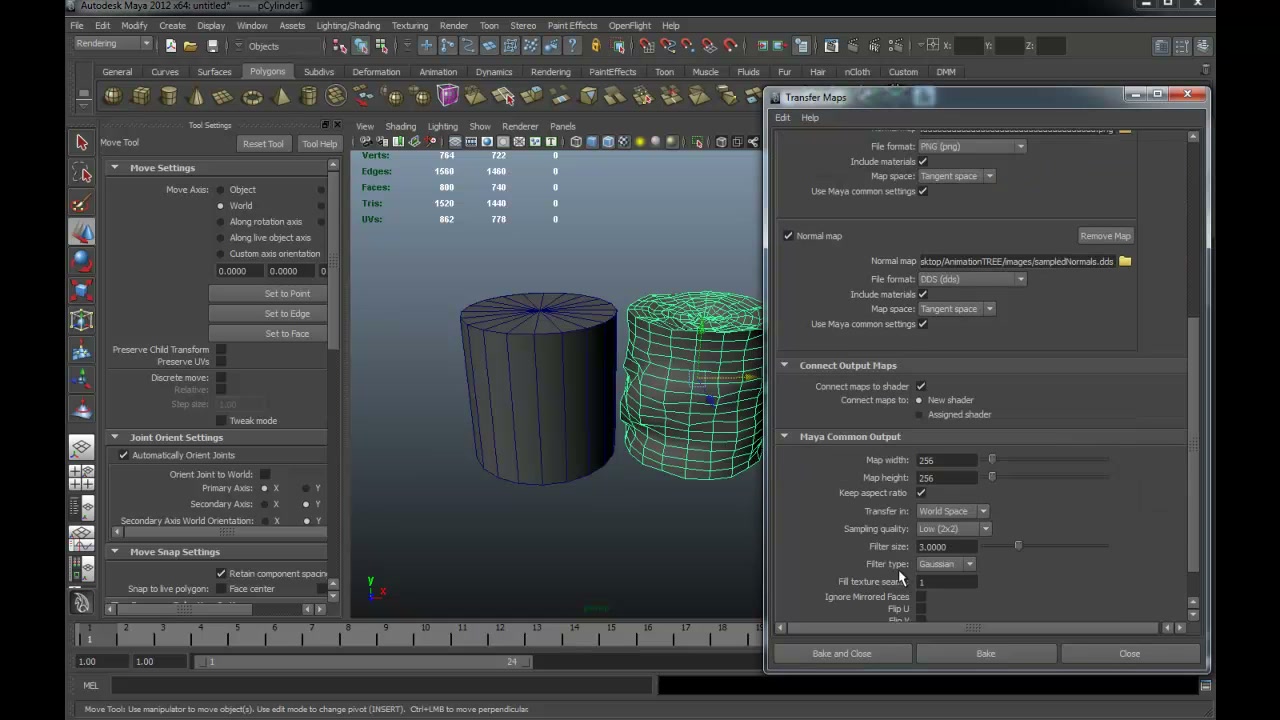Click the question mark selection mask icon
Screen dimensions: 1280x720
tap(573, 46)
